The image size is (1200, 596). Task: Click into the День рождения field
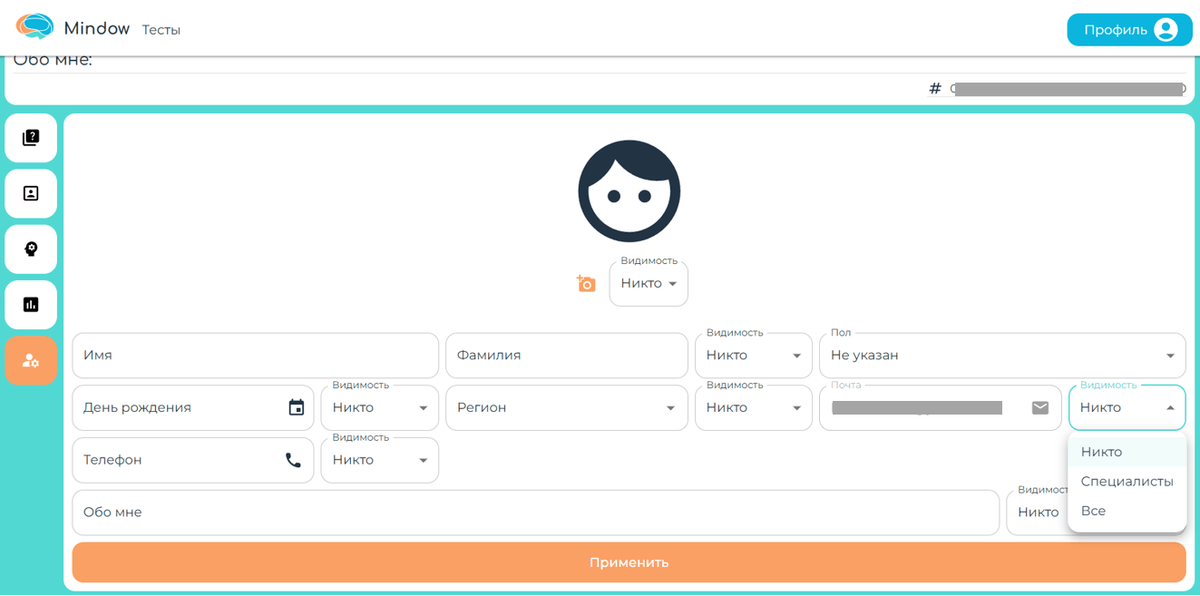[x=193, y=408]
